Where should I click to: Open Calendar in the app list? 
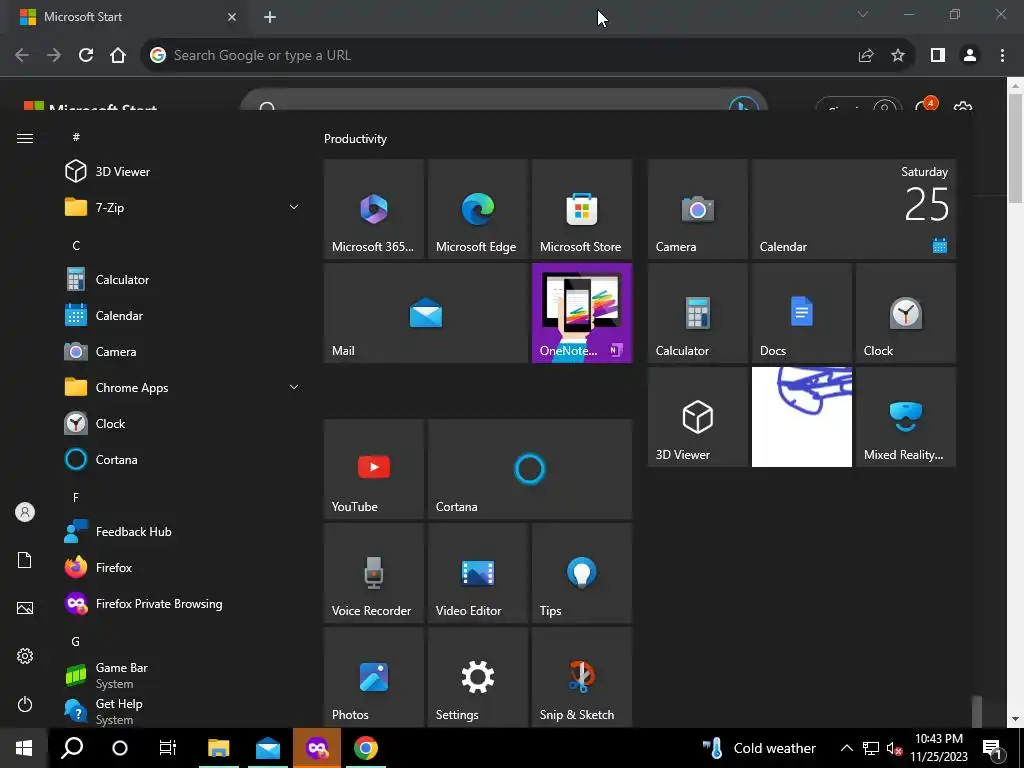click(x=183, y=315)
